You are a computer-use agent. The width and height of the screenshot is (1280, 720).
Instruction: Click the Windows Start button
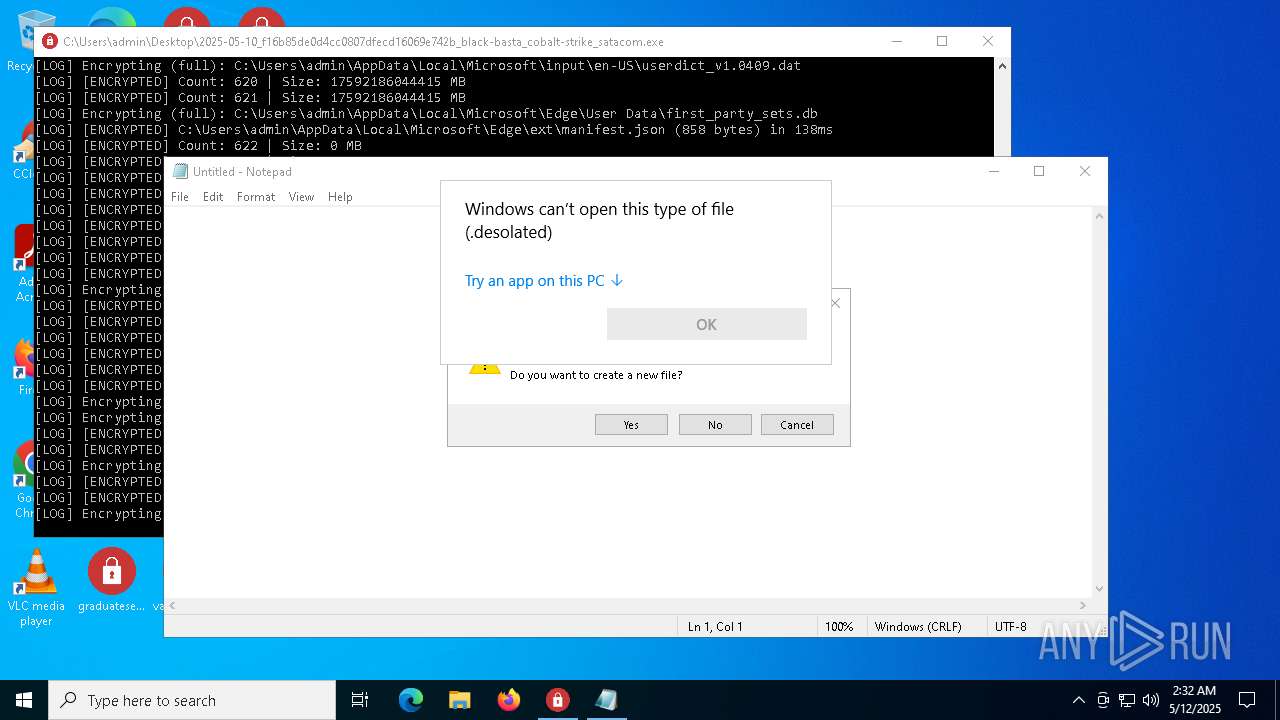[24, 700]
